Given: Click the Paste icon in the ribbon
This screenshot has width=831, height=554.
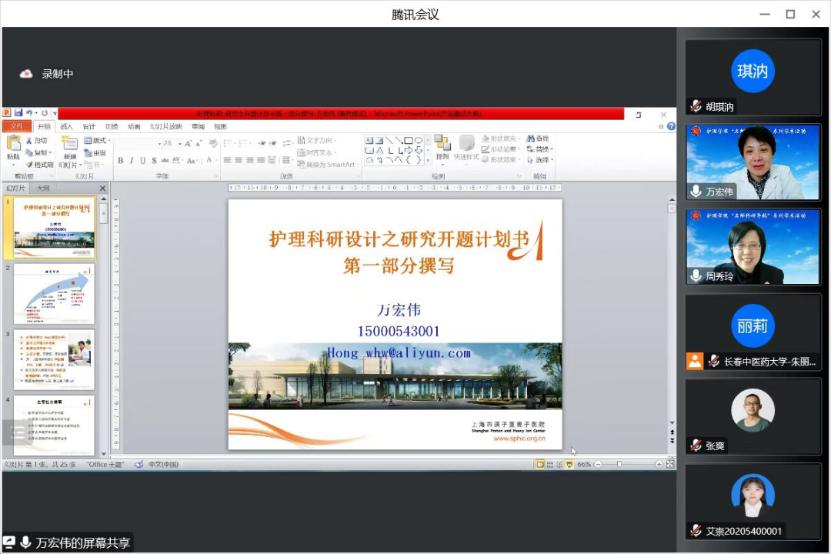Looking at the screenshot, I should click(x=13, y=148).
